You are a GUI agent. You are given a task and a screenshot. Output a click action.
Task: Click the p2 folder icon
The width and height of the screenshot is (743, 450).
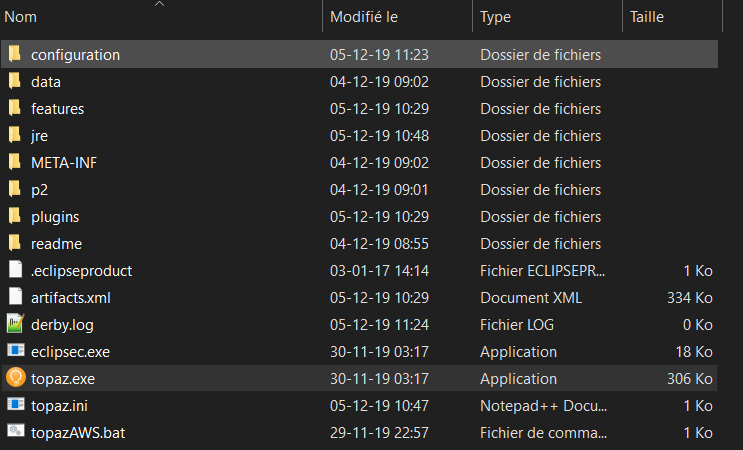click(x=15, y=189)
